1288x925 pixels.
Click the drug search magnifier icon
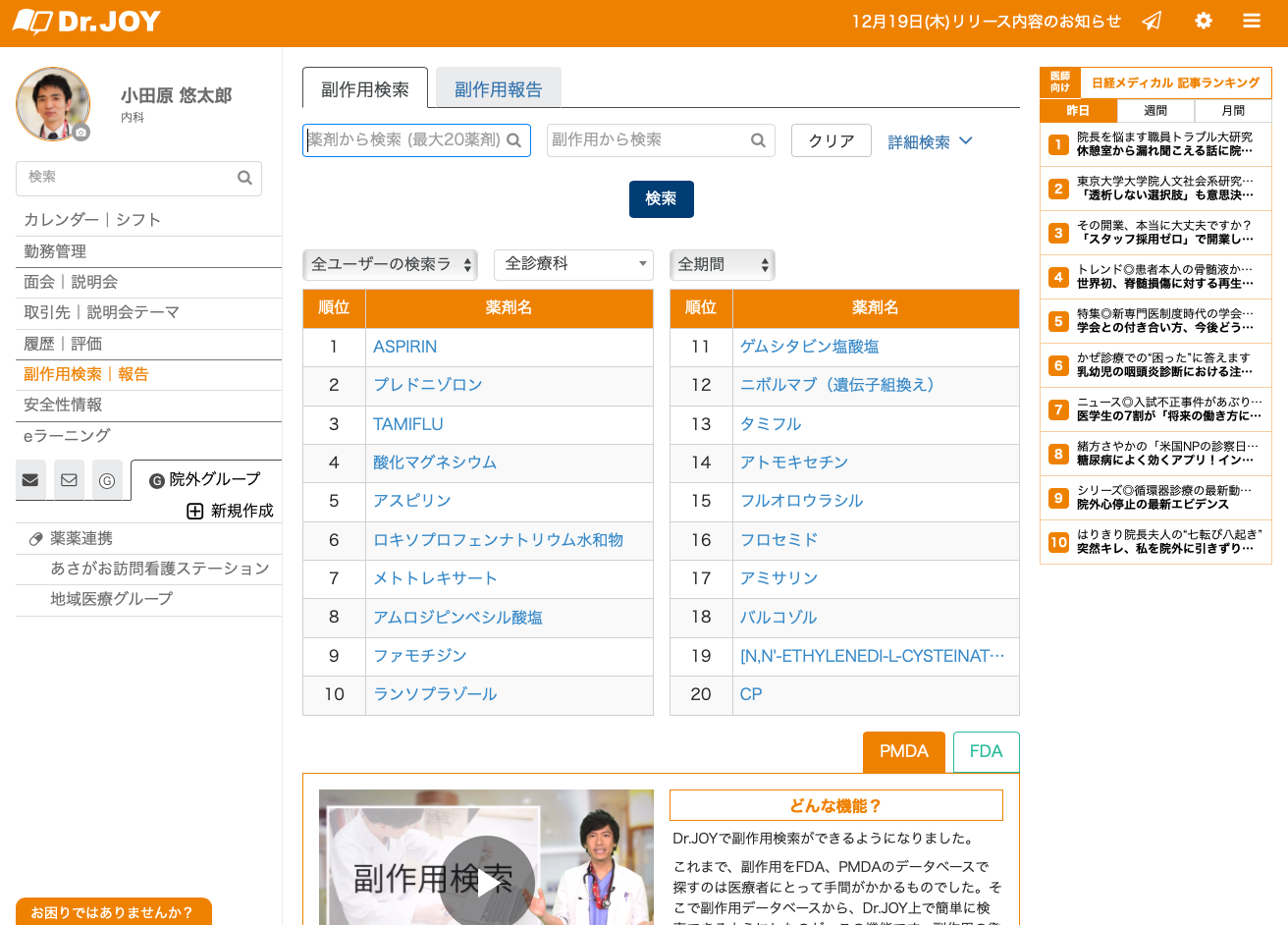point(513,140)
